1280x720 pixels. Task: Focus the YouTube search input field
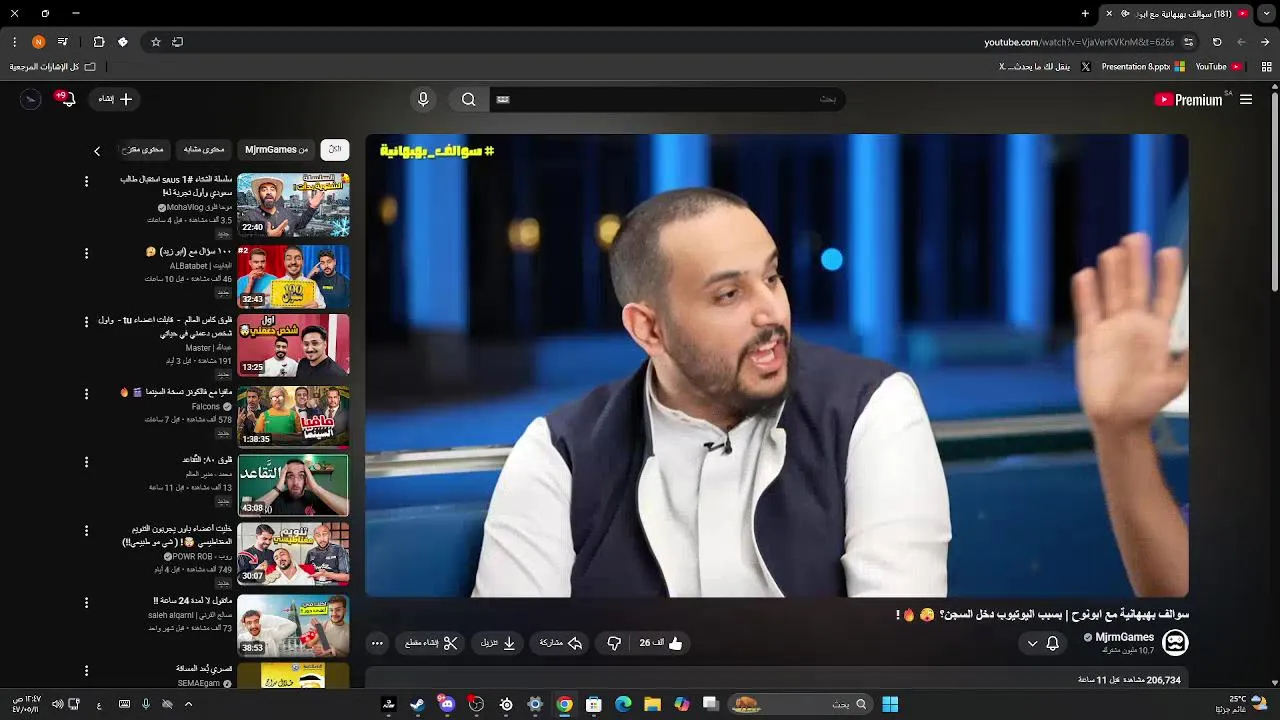pos(668,99)
